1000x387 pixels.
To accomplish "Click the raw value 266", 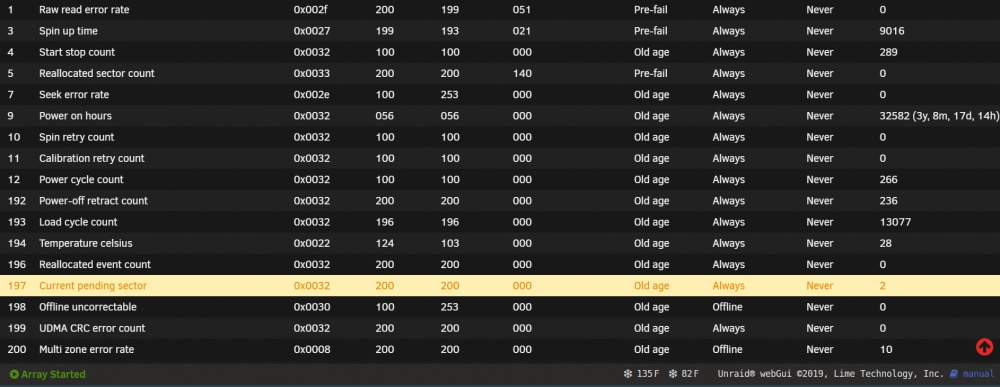I will tap(888, 180).
